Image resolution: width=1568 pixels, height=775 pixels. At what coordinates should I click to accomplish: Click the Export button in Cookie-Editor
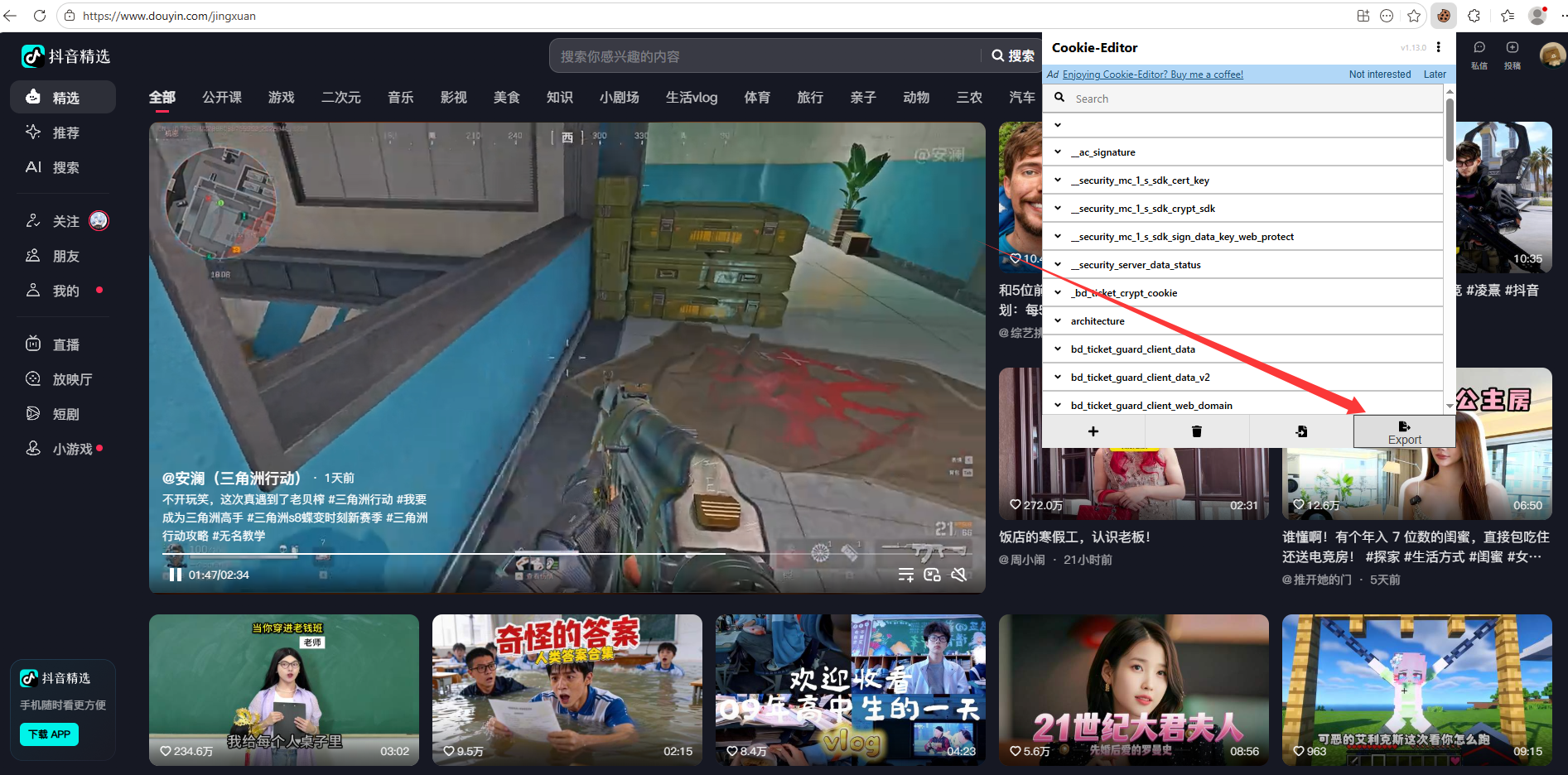[x=1404, y=431]
